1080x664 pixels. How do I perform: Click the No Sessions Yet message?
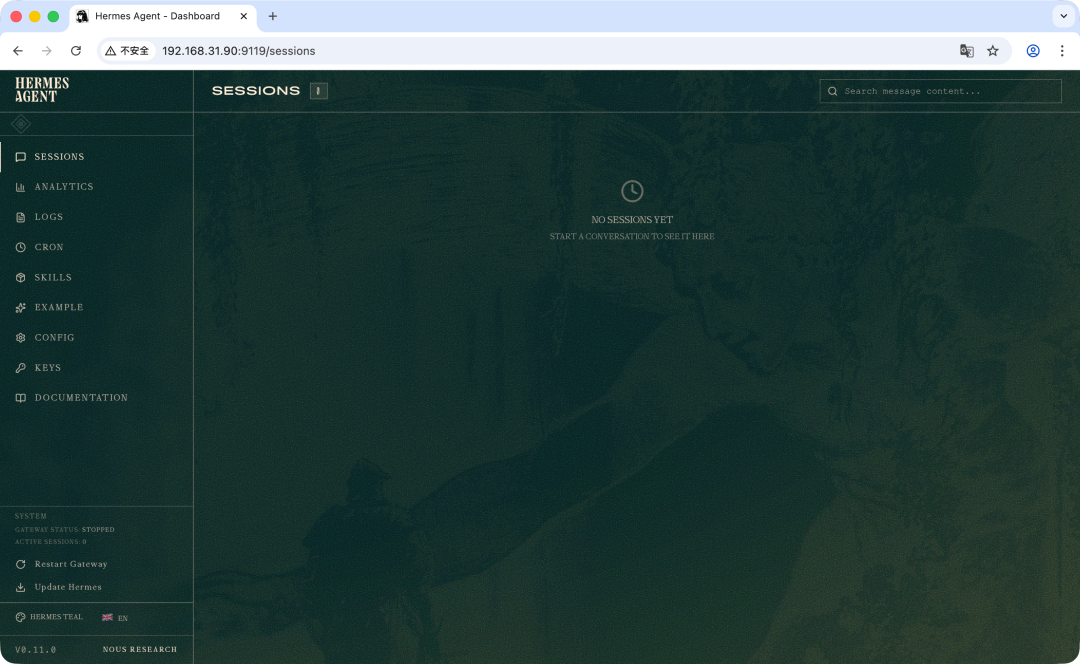[632, 220]
